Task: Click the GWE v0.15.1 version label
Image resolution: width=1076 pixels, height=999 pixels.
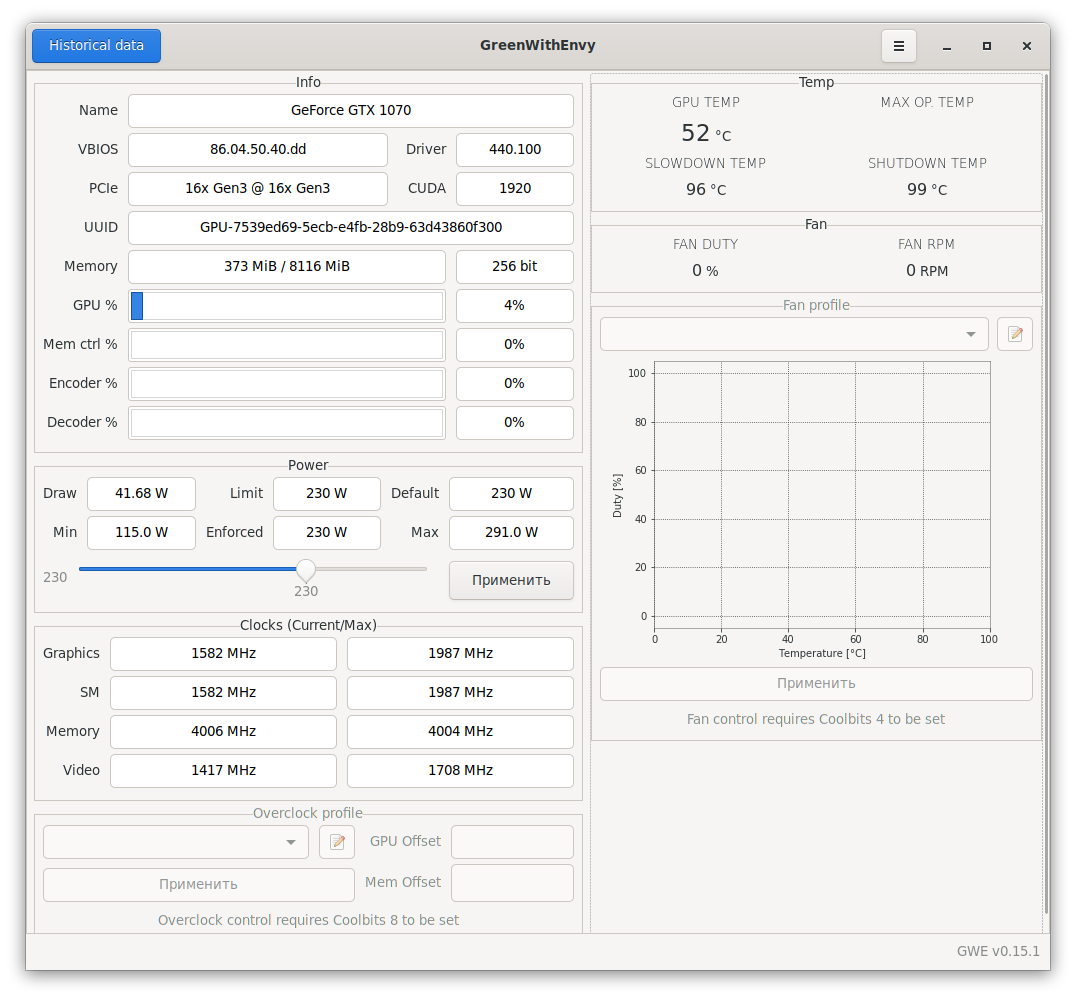Action: [x=998, y=952]
